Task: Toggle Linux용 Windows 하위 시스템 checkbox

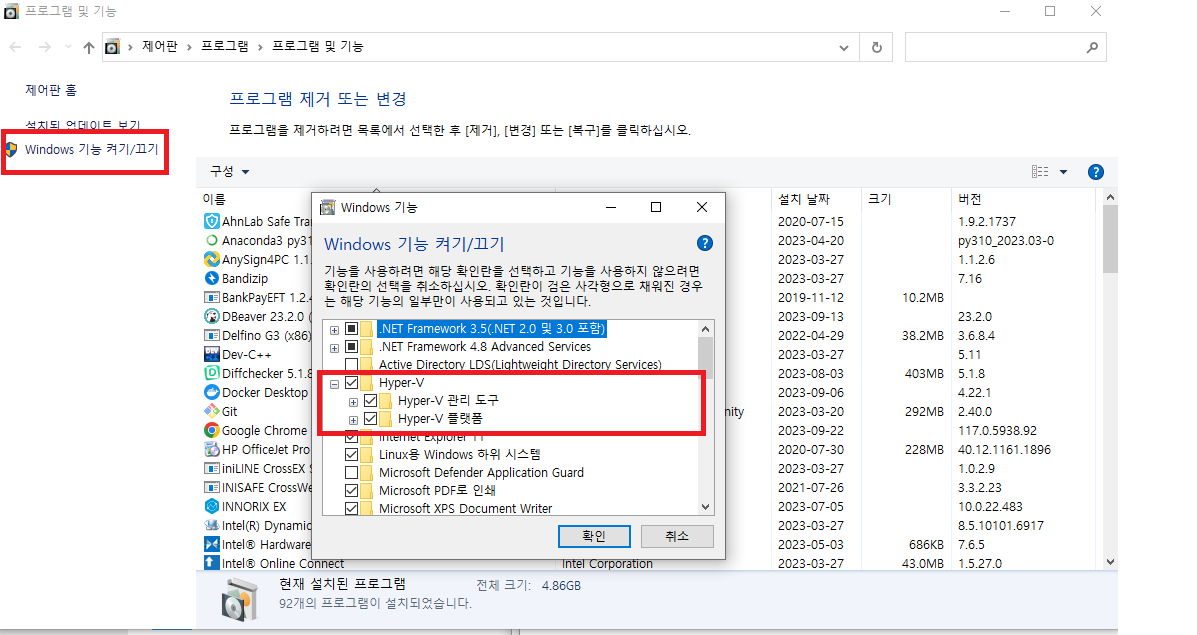Action: coord(351,455)
